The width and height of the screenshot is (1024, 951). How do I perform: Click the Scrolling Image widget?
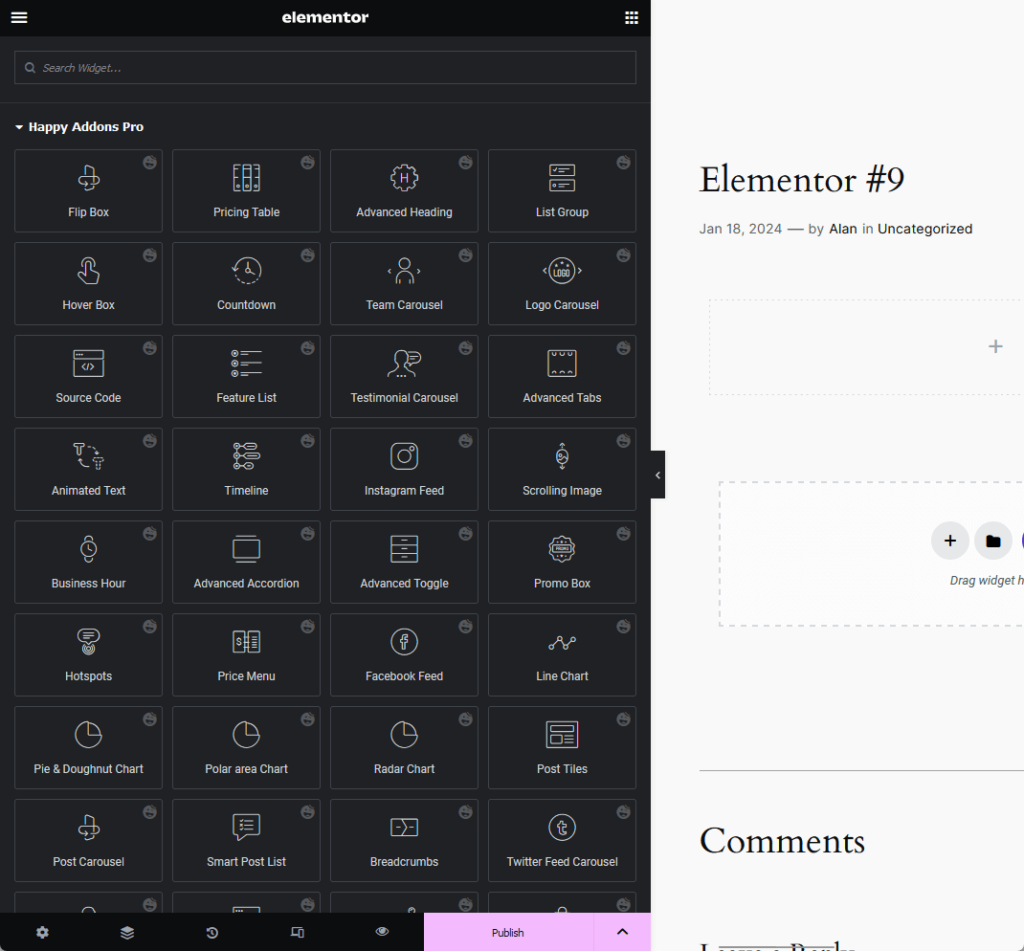[x=562, y=469]
